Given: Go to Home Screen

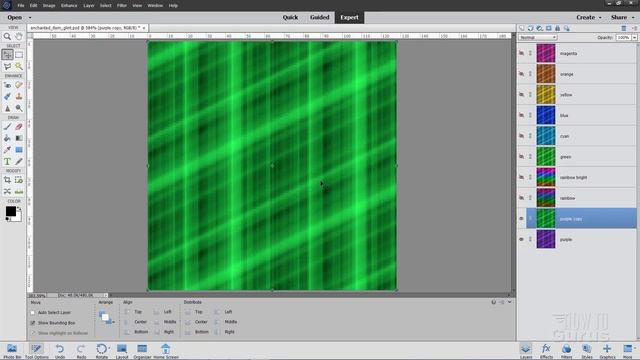Looking at the screenshot, I should point(166,351).
